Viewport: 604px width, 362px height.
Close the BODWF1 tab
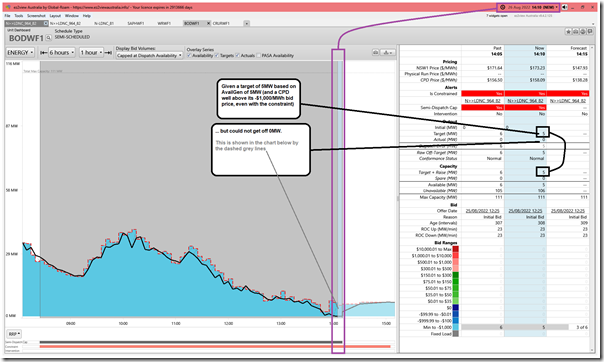[208, 23]
